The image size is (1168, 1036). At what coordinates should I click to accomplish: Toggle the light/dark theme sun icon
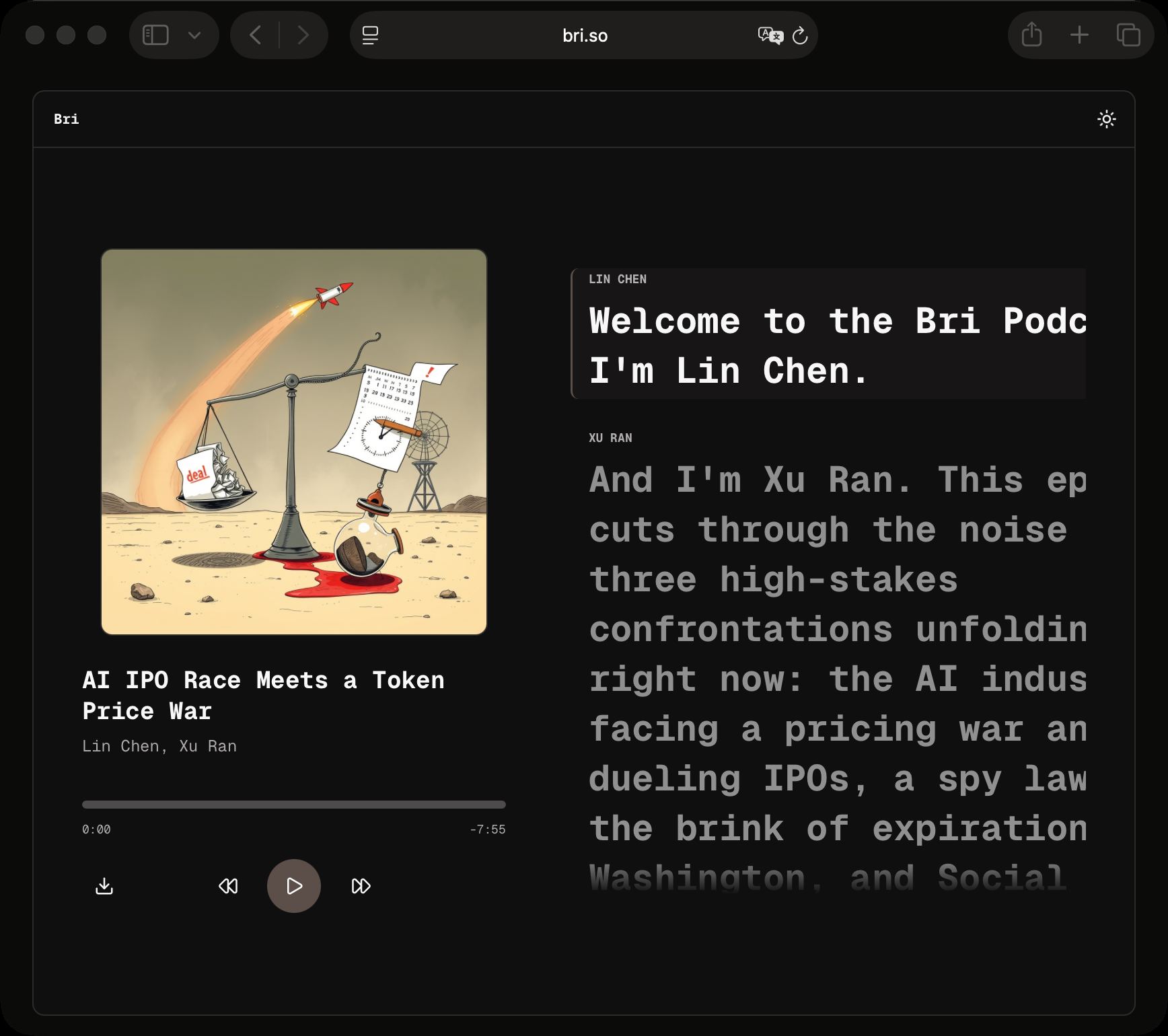1106,119
